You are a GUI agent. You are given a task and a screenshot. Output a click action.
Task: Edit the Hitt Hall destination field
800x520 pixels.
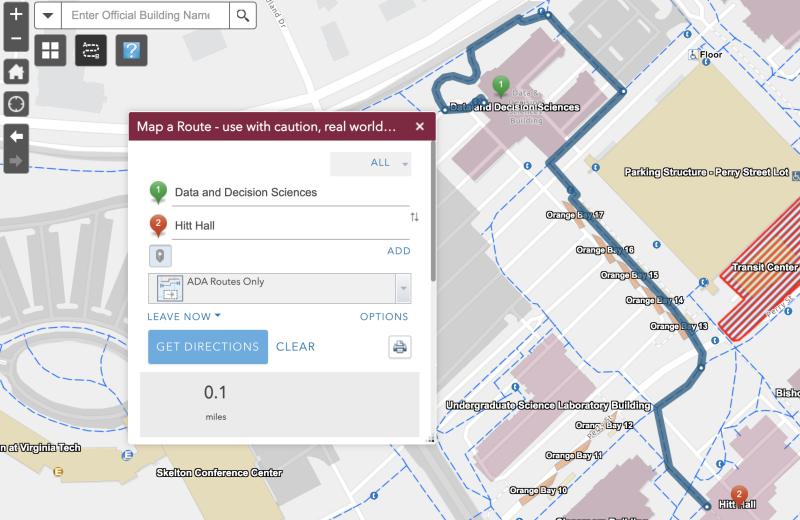pos(291,226)
